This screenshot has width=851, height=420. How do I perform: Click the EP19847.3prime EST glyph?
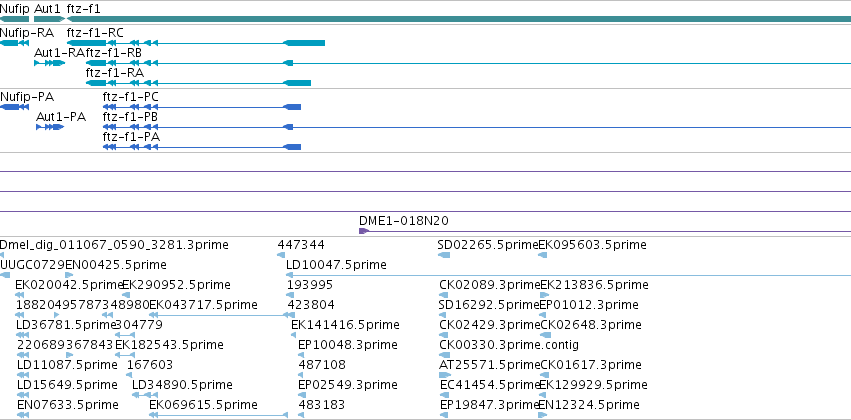click(444, 415)
